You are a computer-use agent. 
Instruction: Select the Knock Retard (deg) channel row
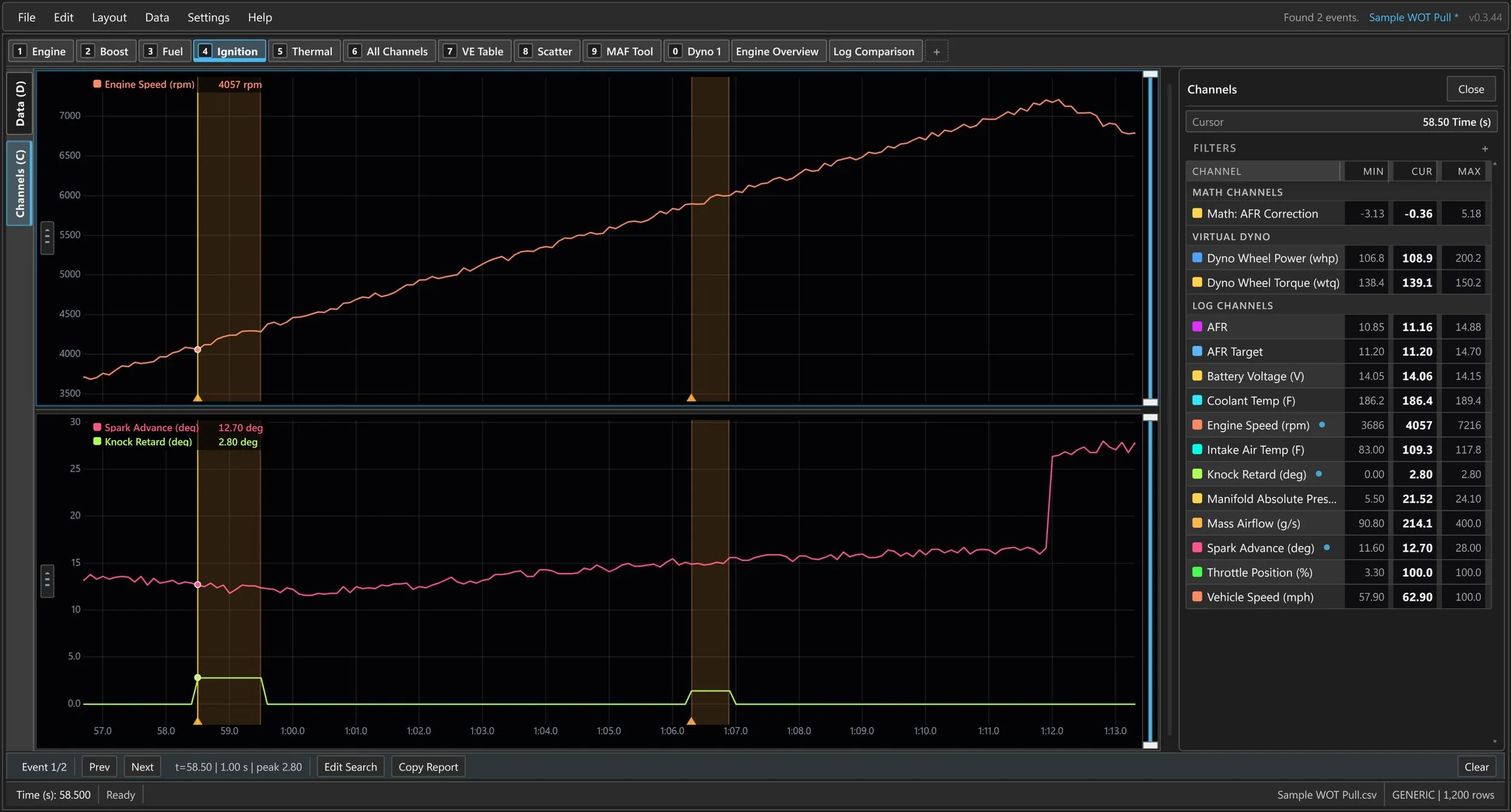pos(1338,474)
